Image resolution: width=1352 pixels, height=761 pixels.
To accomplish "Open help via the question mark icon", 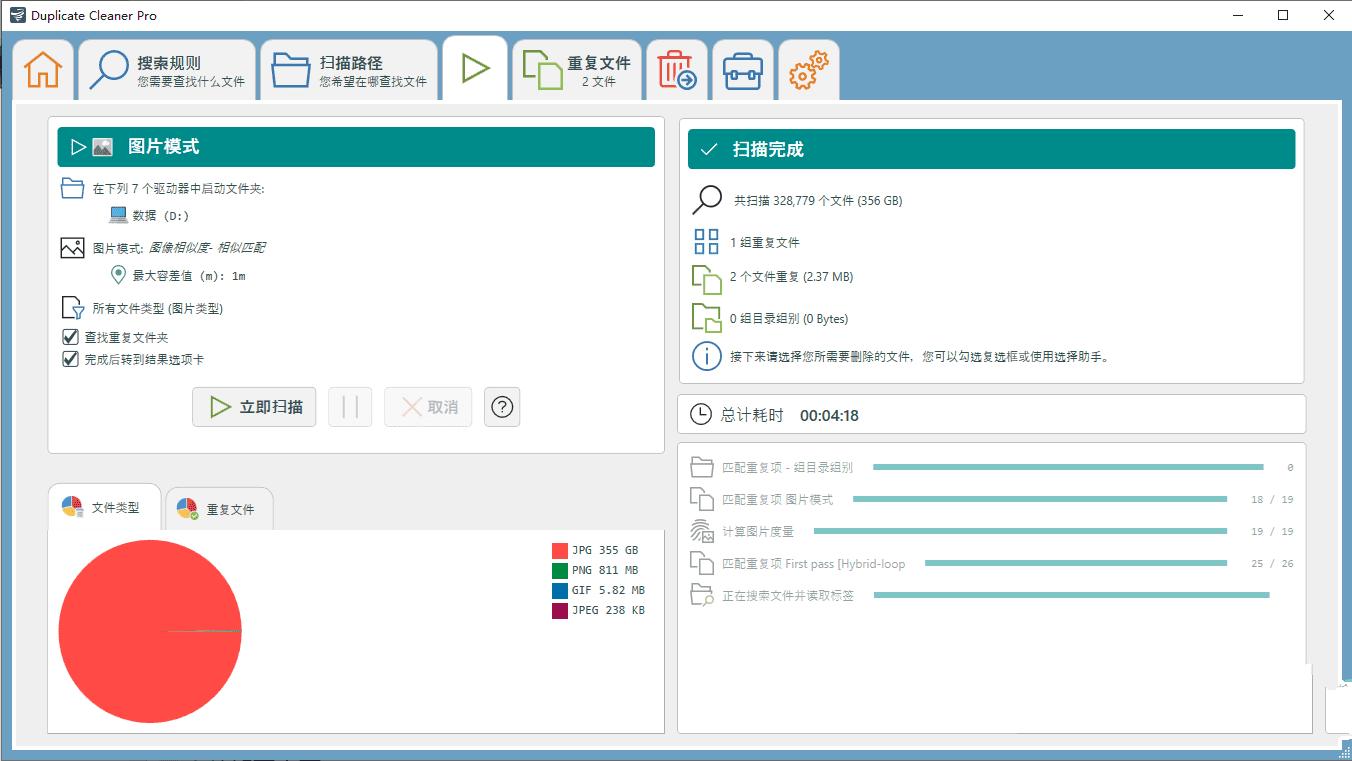I will [x=502, y=407].
